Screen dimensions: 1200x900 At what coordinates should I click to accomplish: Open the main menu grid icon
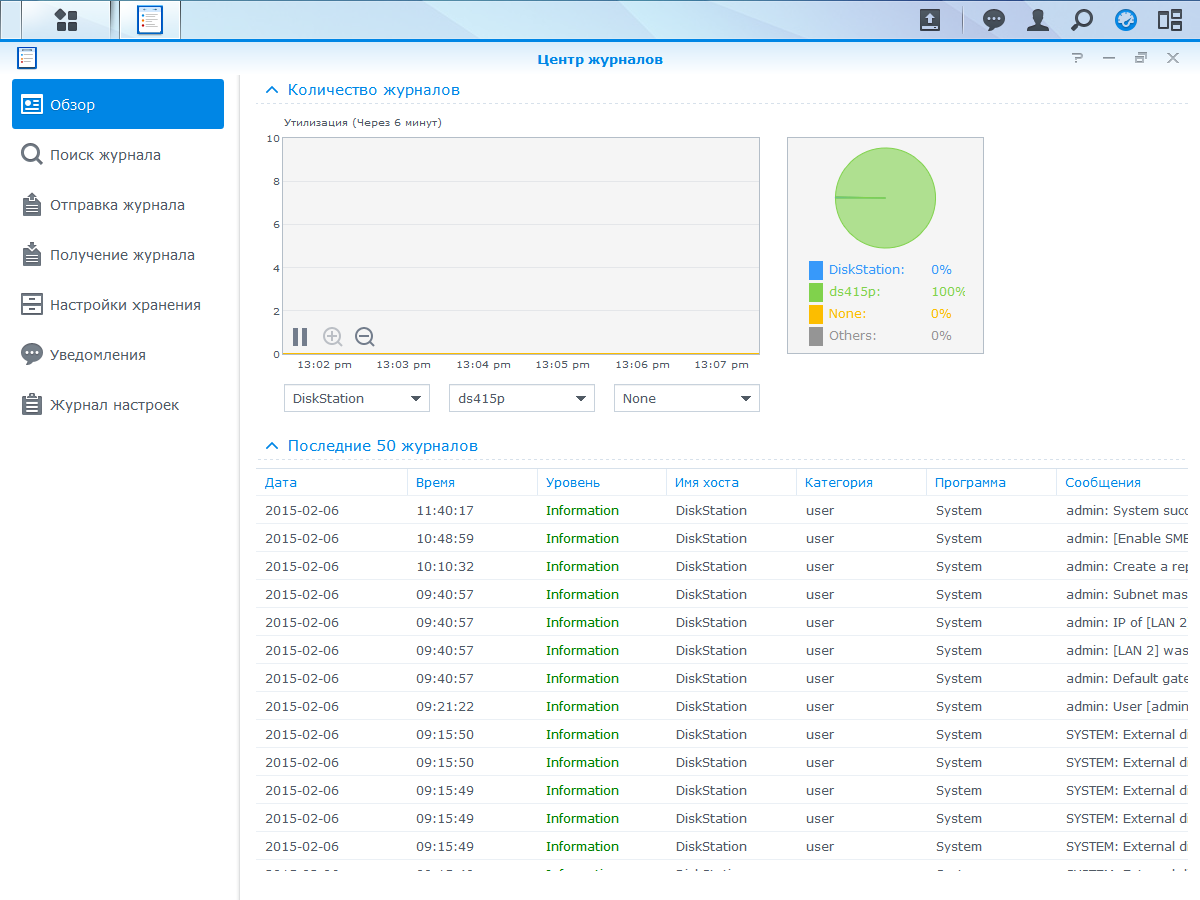click(66, 20)
